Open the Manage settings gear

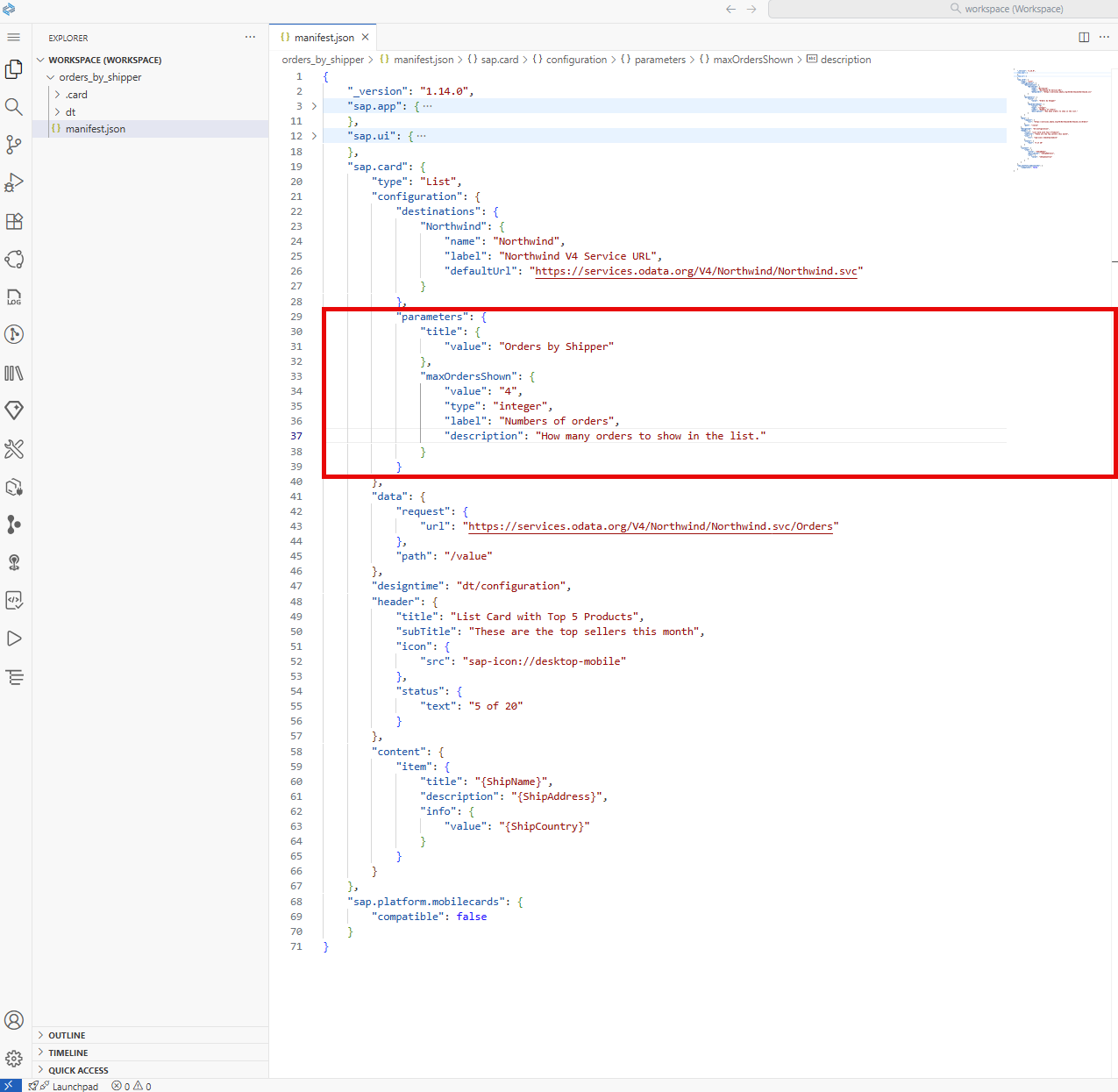pyautogui.click(x=14, y=1059)
